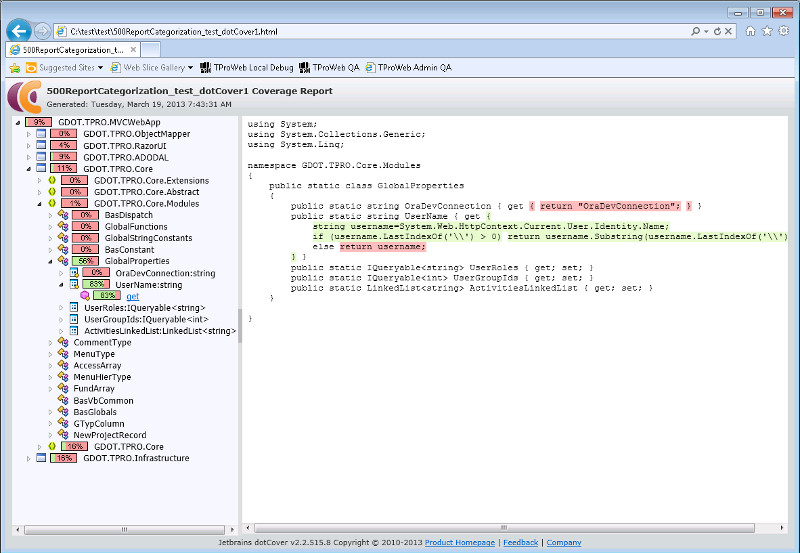Stop loading with the X icon in address bar
Image resolution: width=800 pixels, height=553 pixels.
pyautogui.click(x=728, y=32)
